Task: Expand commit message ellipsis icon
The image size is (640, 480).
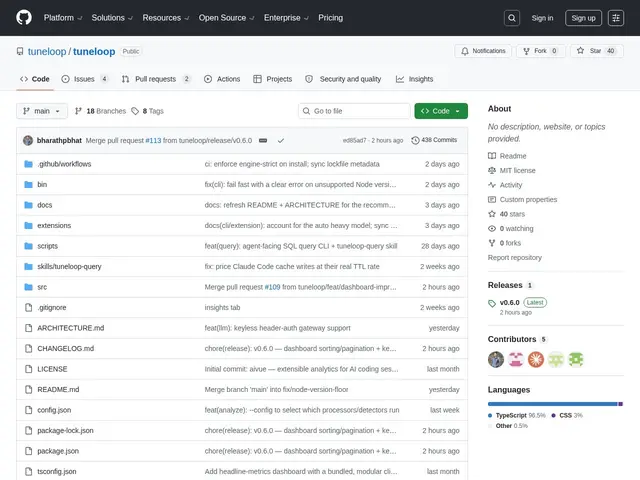Action: click(x=263, y=140)
